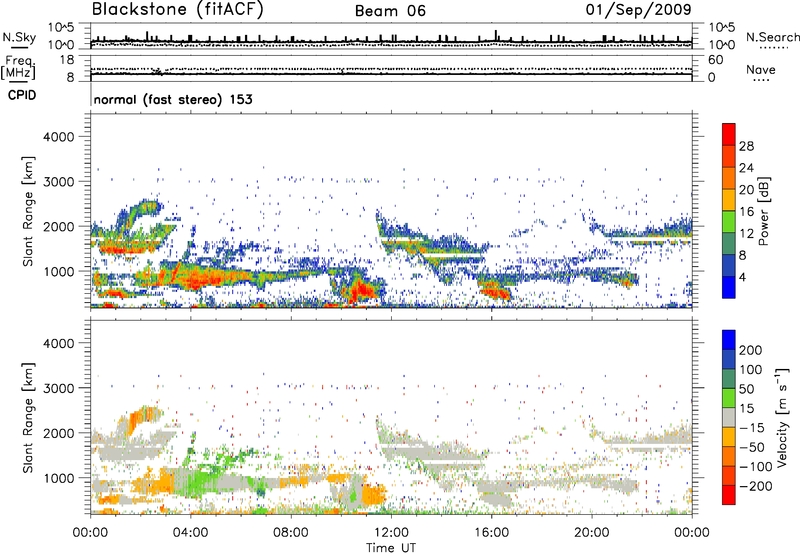The height and width of the screenshot is (554, 800).
Task: Click the power panel 'Slant Range [km]' label
Action: 28,211
